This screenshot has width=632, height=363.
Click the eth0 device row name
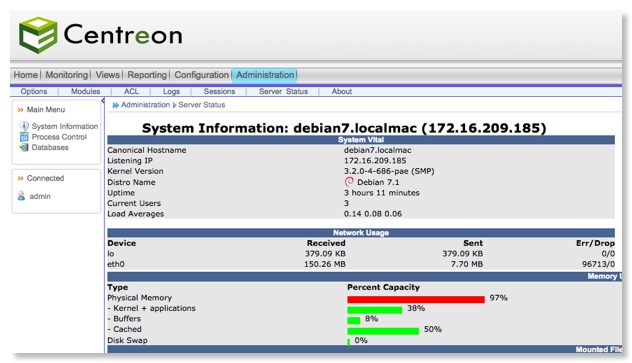point(116,264)
